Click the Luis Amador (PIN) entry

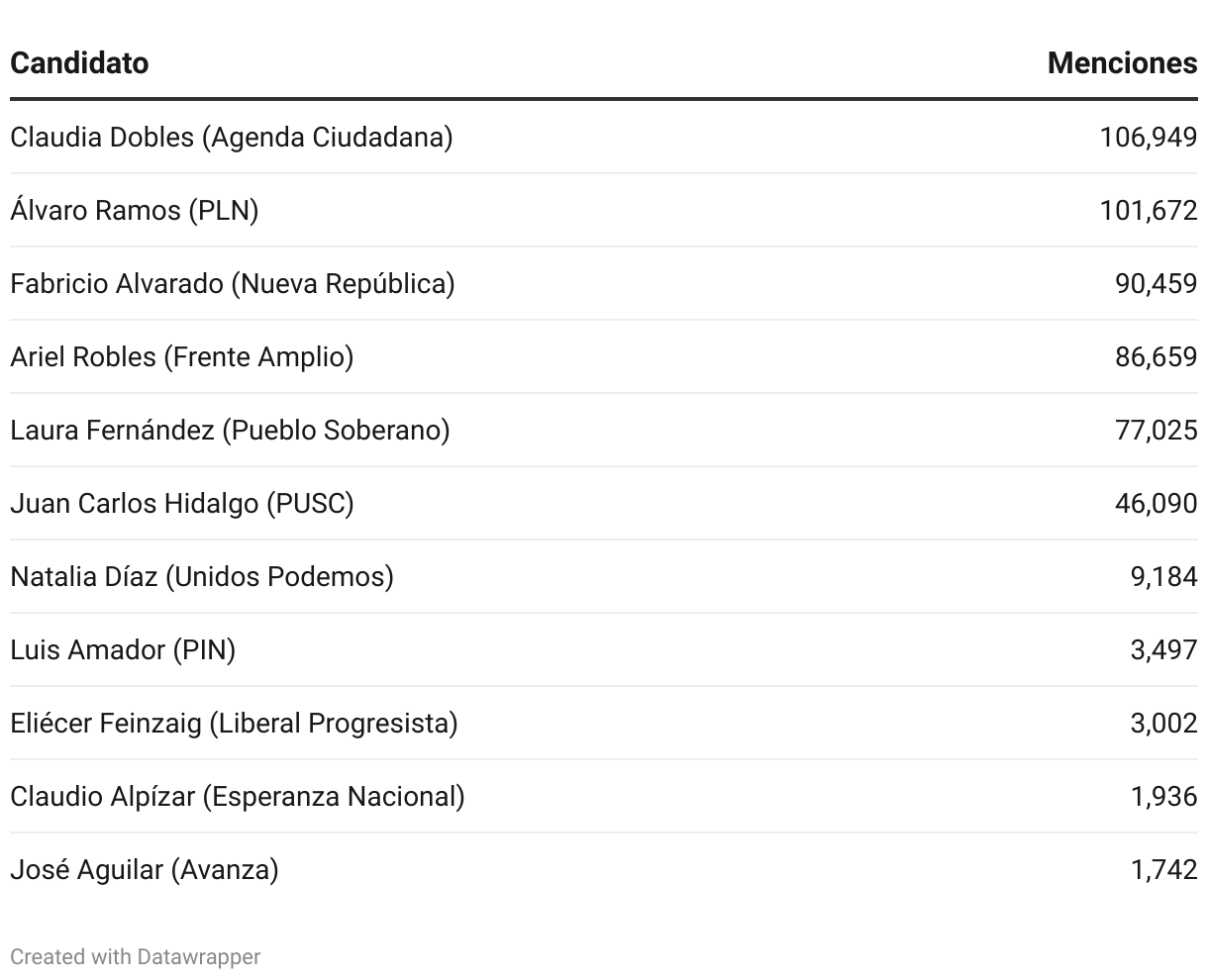click(x=123, y=649)
